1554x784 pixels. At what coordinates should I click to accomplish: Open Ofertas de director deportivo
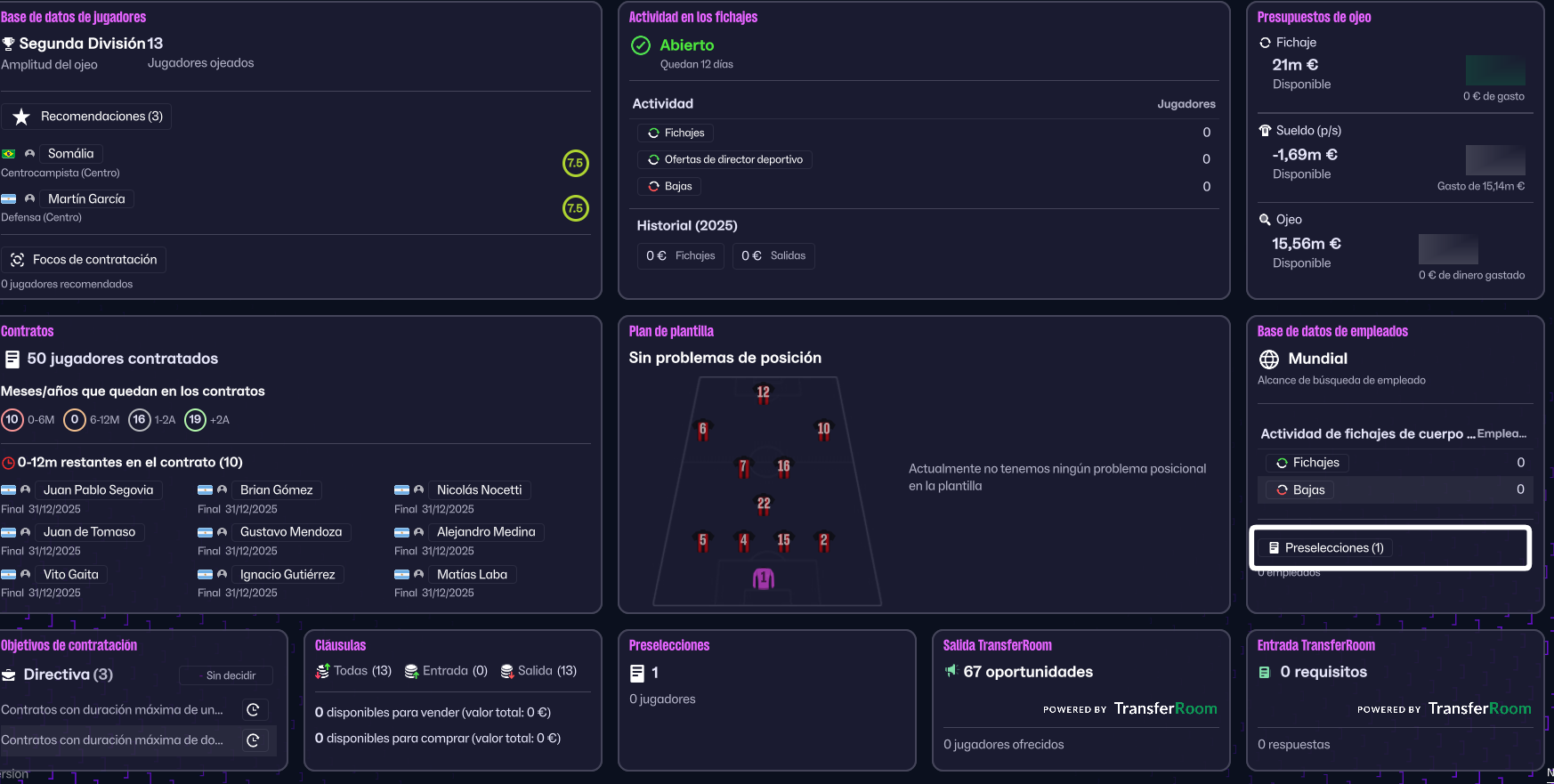click(x=724, y=160)
